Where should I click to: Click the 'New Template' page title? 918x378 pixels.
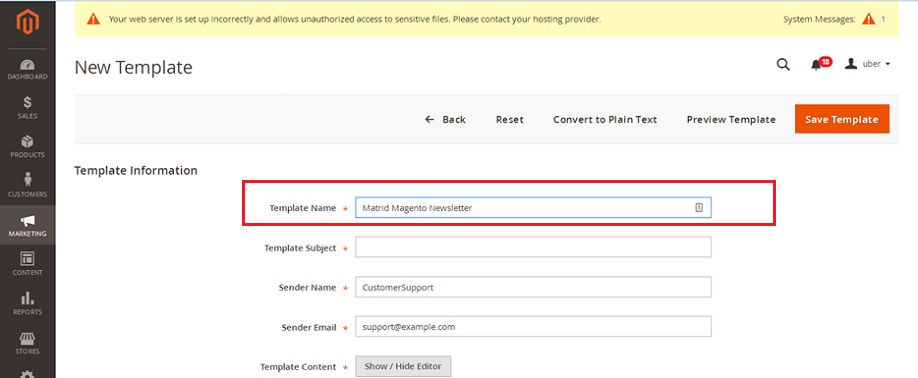[x=133, y=67]
